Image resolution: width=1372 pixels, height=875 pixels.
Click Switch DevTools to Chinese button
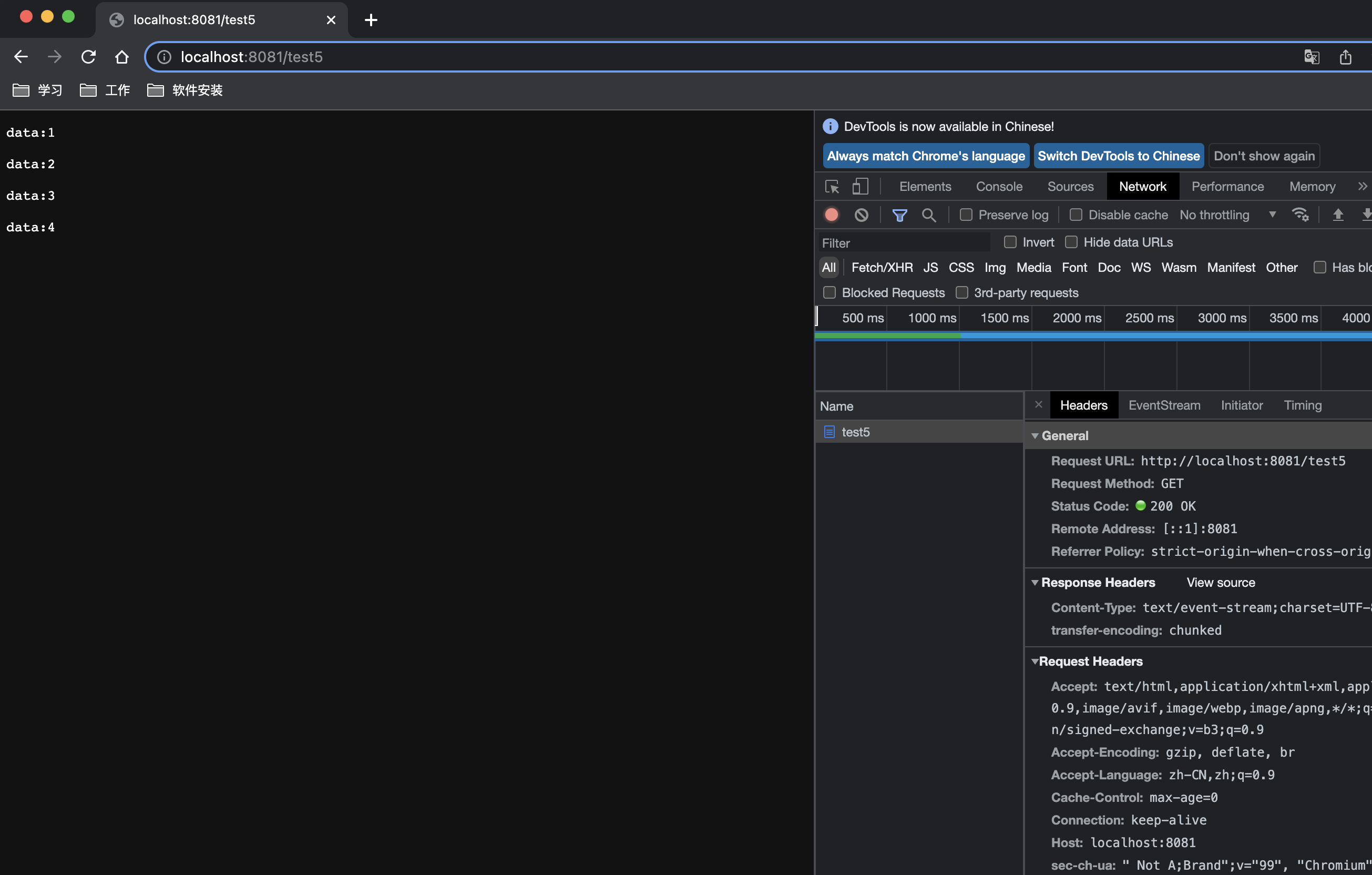(x=1118, y=156)
